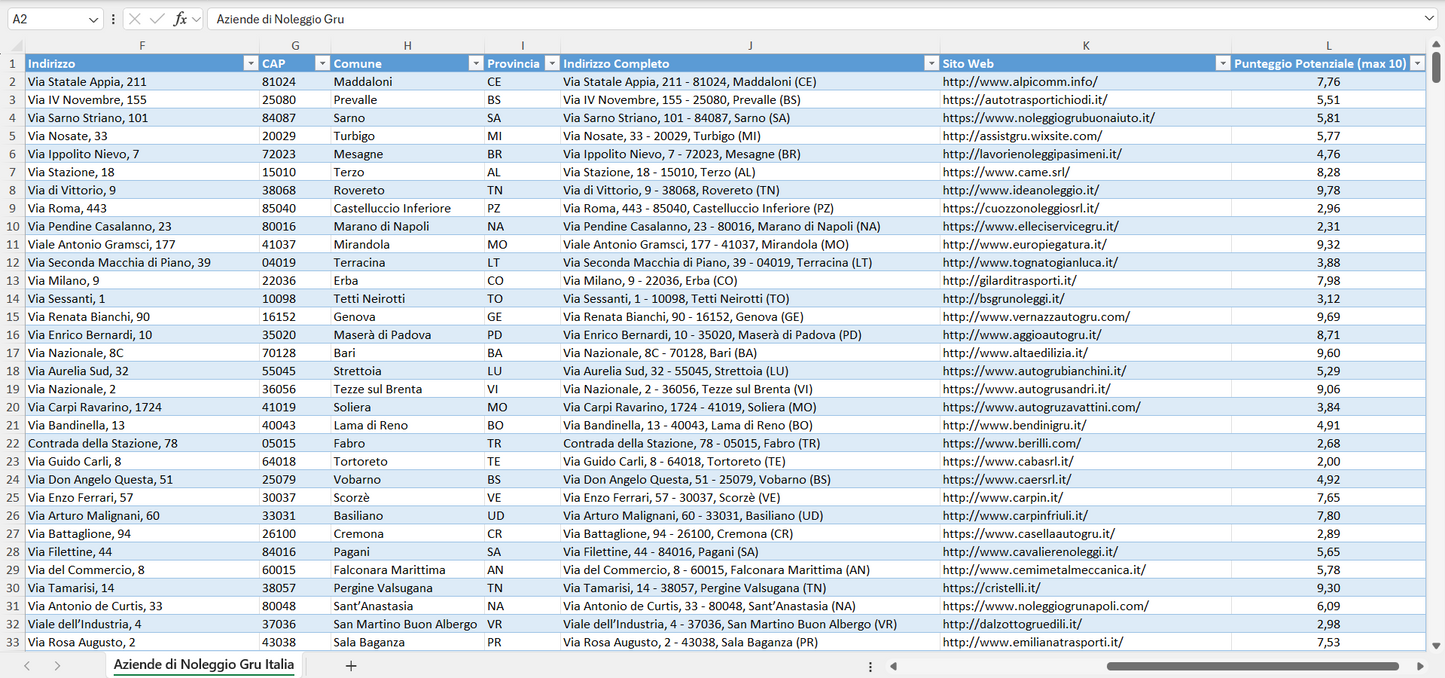Open the https://cristelli.it/ link

991,588
